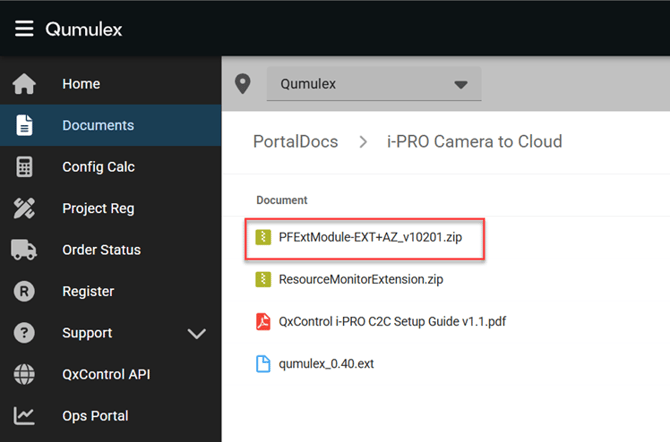Click the Order Status truck icon
This screenshot has width=670, height=442.
[24, 250]
